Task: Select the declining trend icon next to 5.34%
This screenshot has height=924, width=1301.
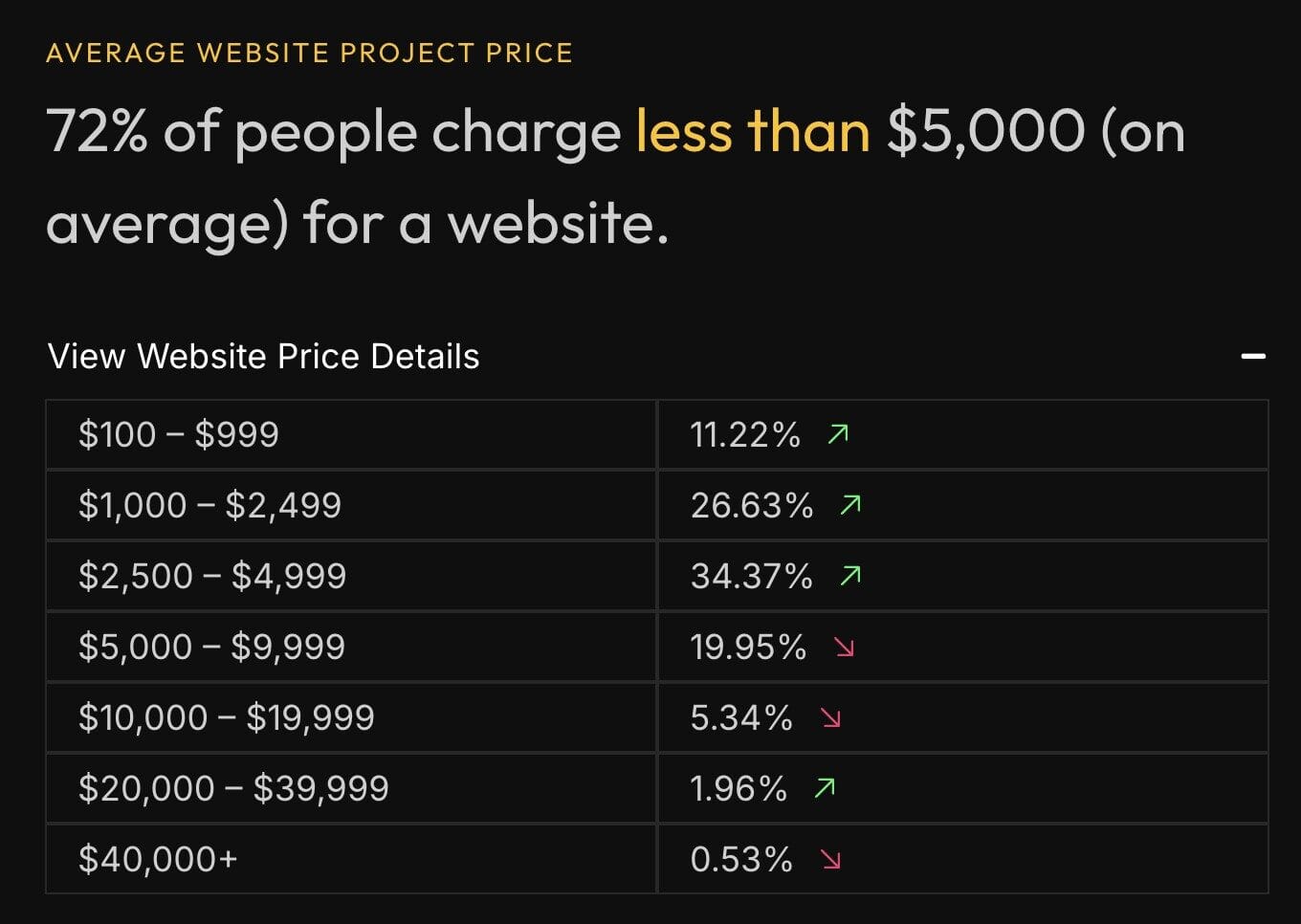Action: point(831,718)
